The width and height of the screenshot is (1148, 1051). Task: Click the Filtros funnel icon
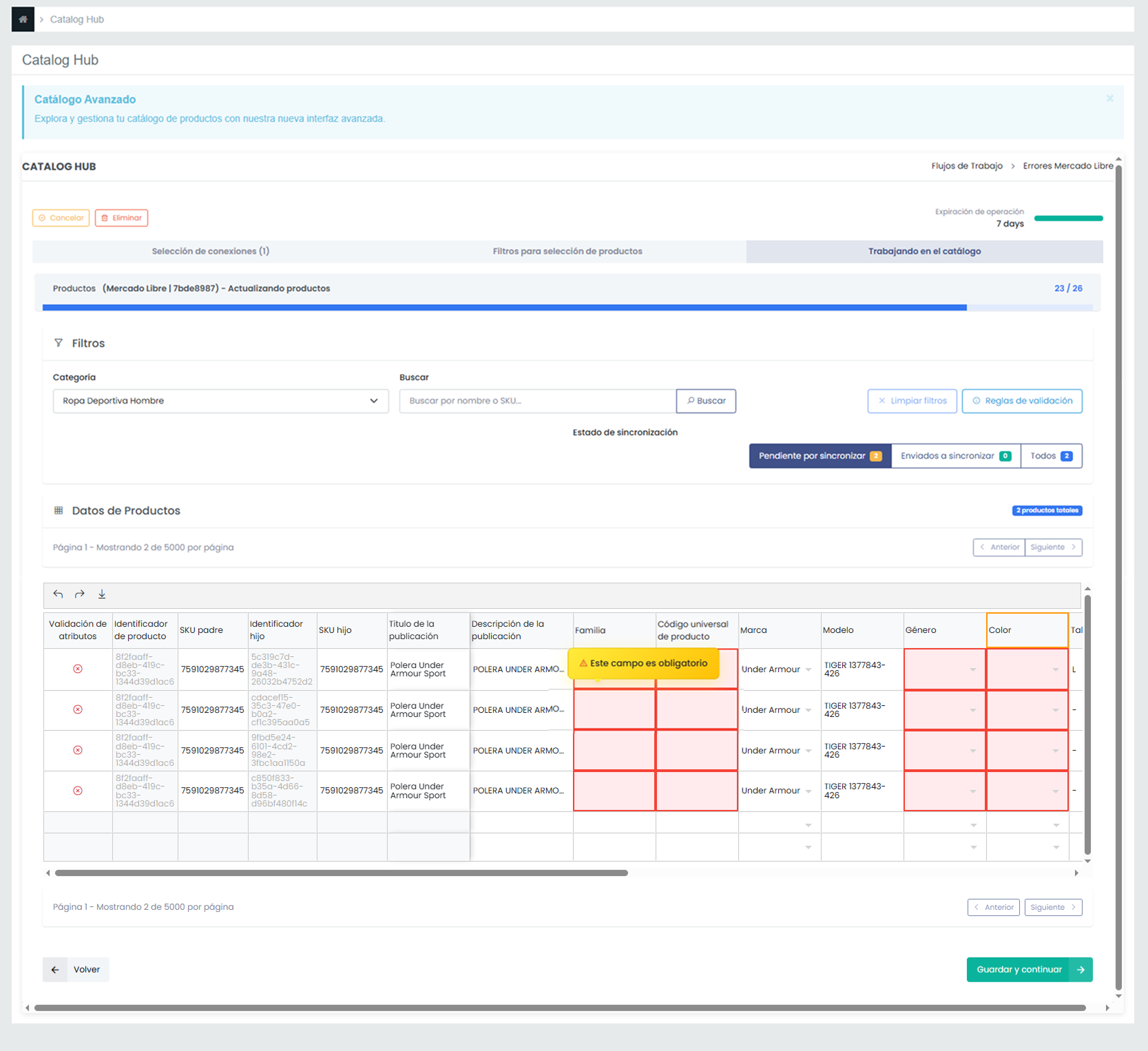(59, 343)
